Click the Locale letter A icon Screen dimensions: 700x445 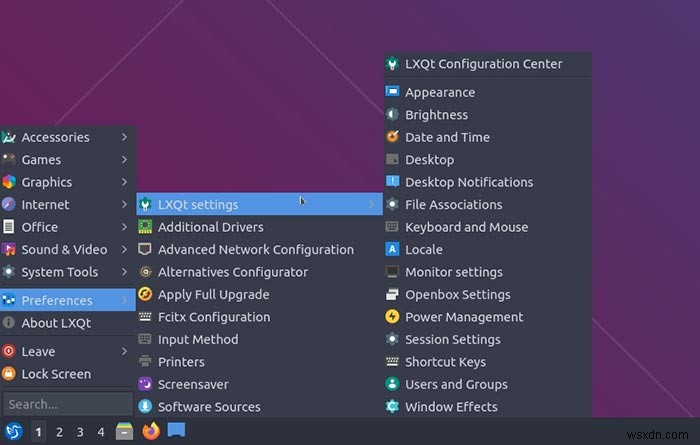pos(392,249)
